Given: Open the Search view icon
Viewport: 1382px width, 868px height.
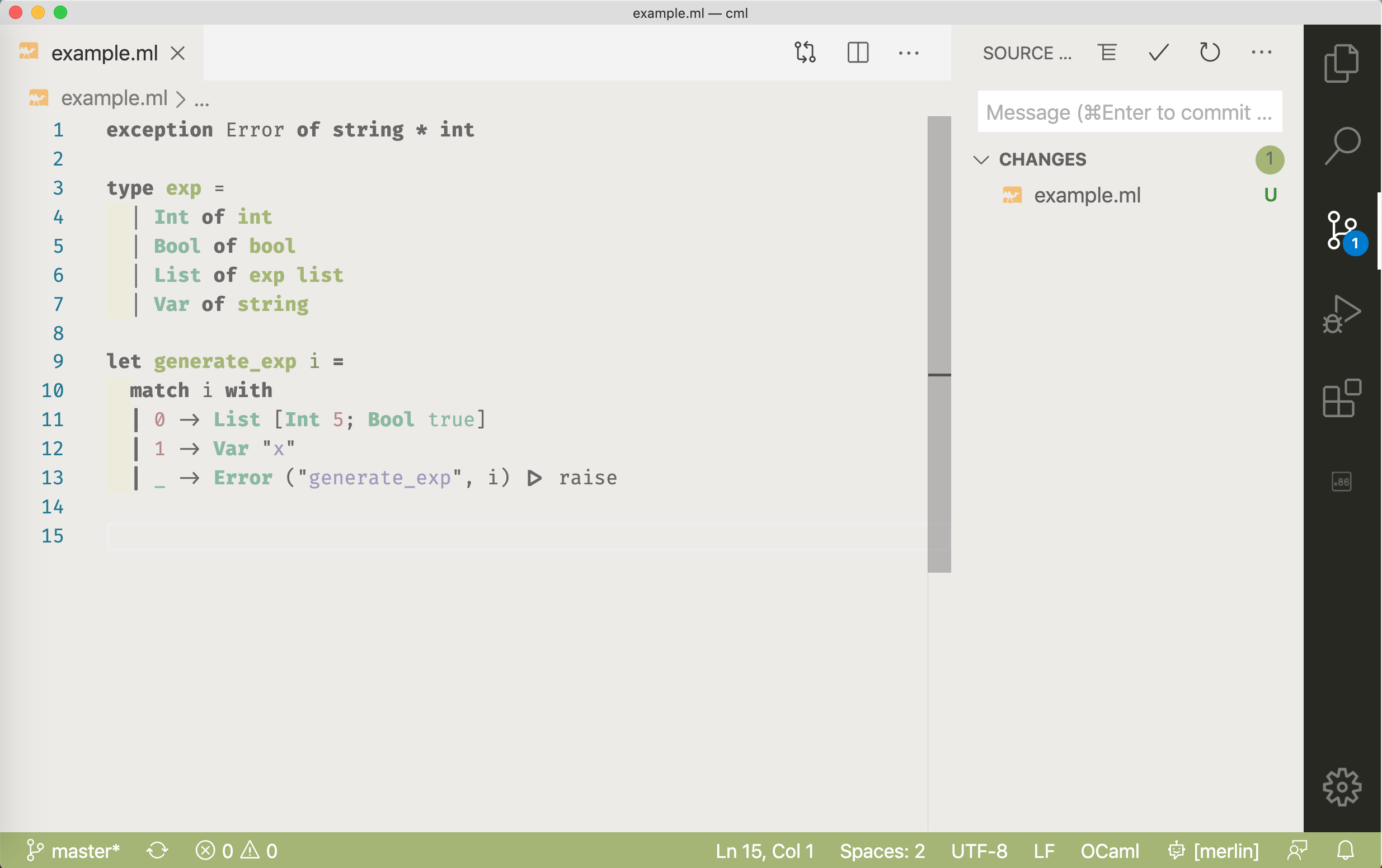Looking at the screenshot, I should point(1341,146).
